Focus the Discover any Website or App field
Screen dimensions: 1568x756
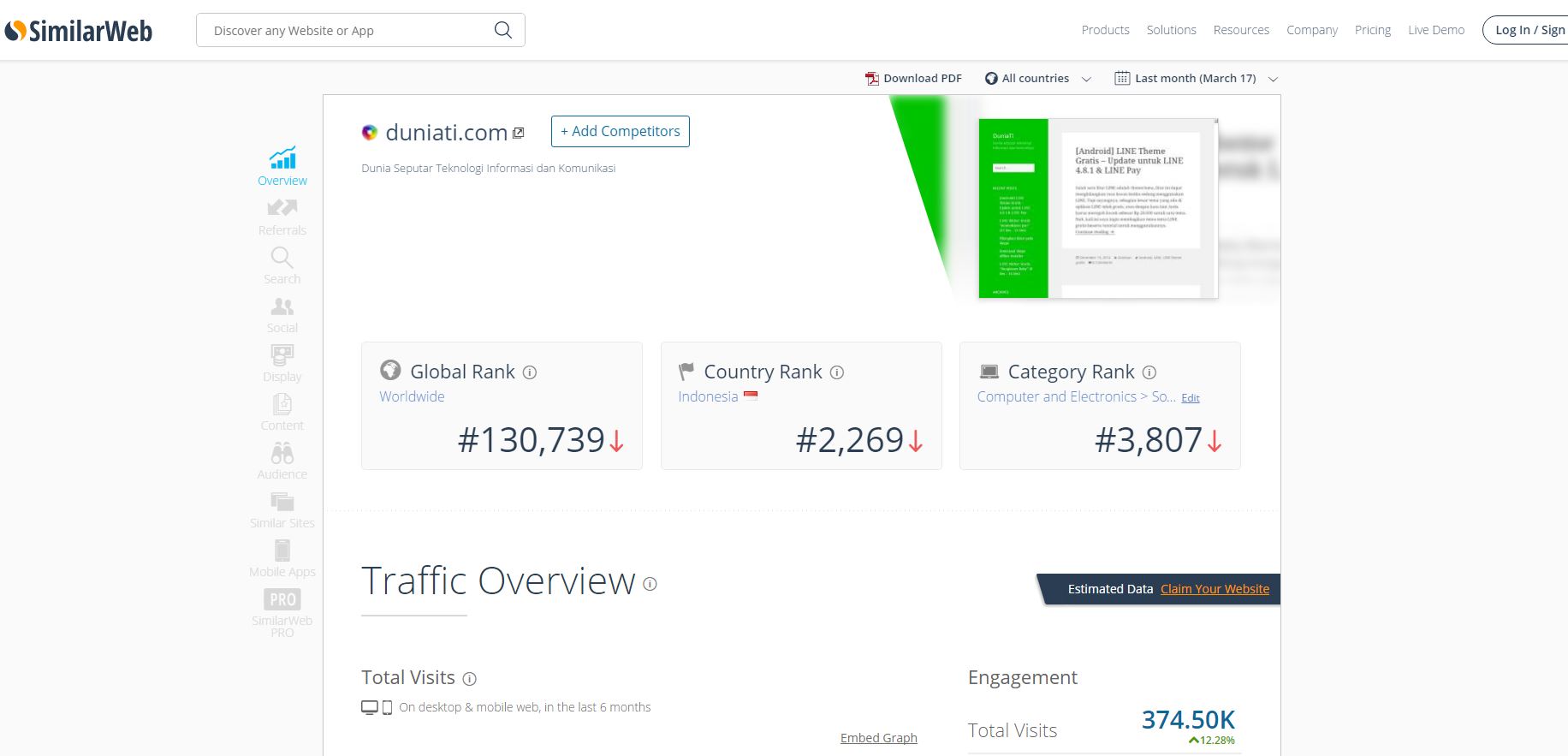point(360,30)
